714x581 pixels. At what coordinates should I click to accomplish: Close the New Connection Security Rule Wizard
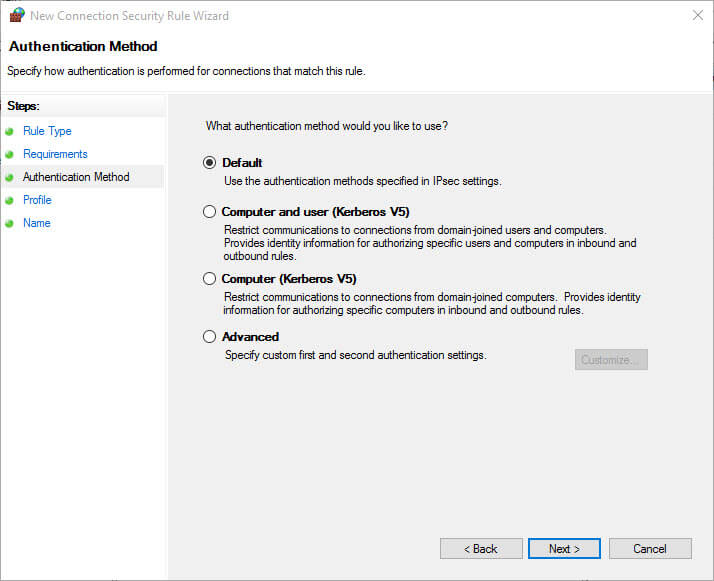point(697,15)
